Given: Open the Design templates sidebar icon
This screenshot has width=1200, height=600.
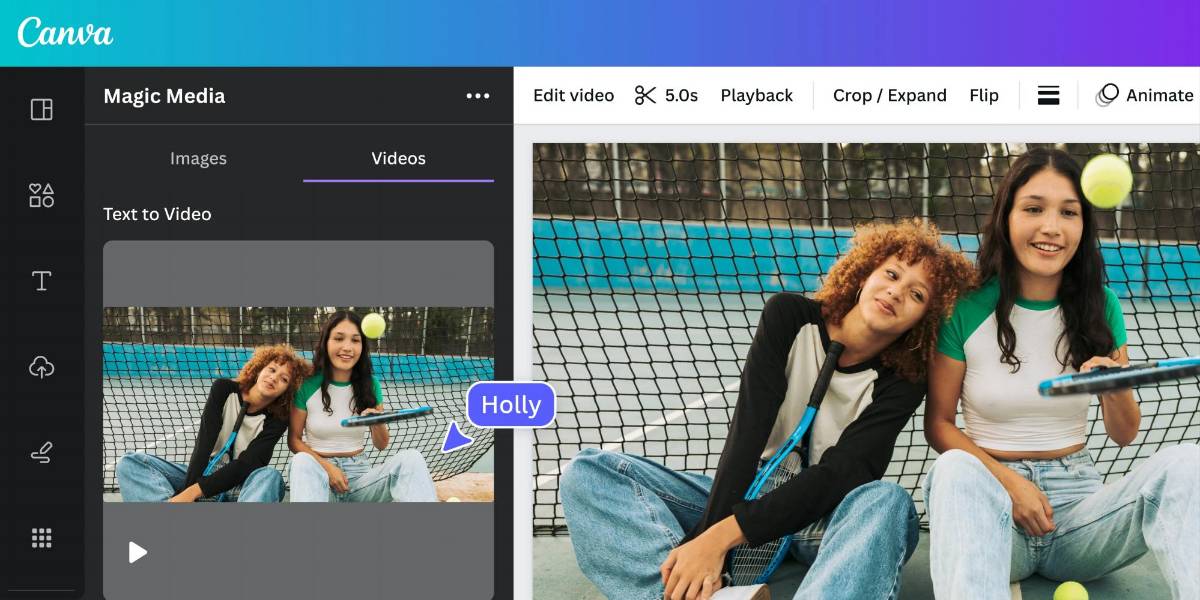Looking at the screenshot, I should tap(41, 109).
